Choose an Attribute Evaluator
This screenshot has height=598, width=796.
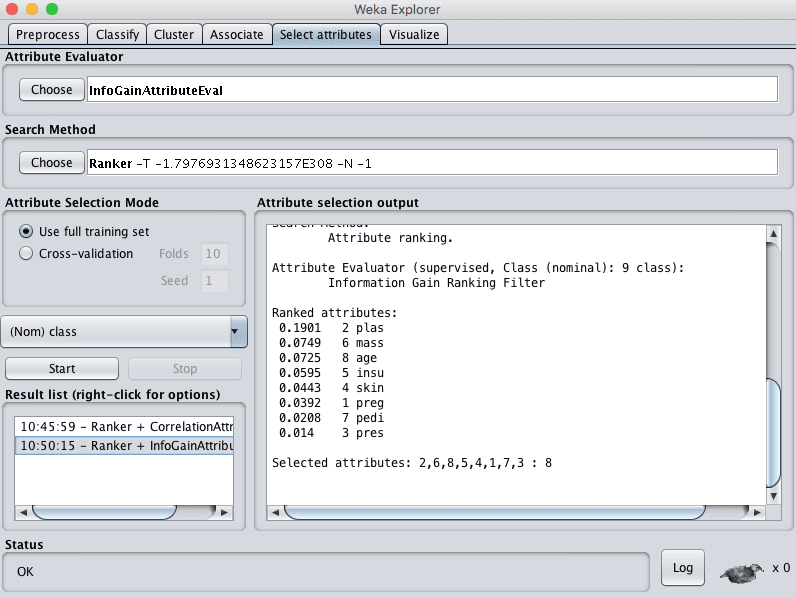[52, 90]
